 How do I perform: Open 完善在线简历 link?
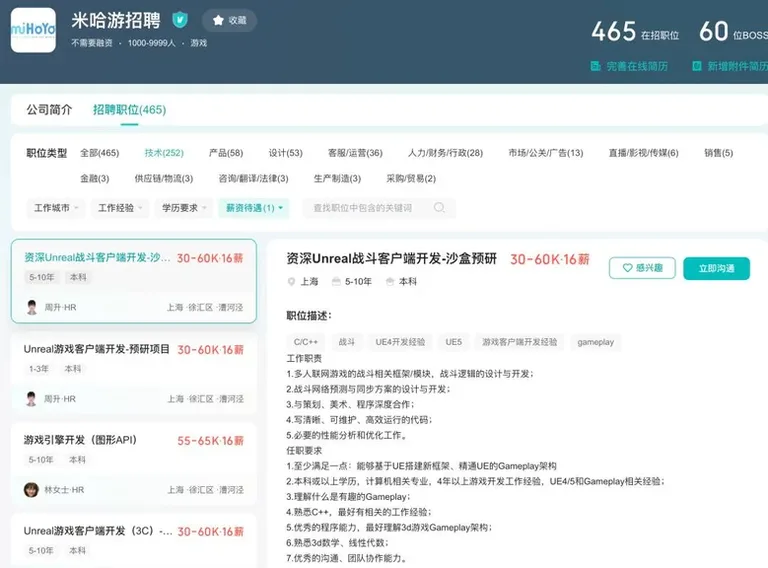(629, 66)
